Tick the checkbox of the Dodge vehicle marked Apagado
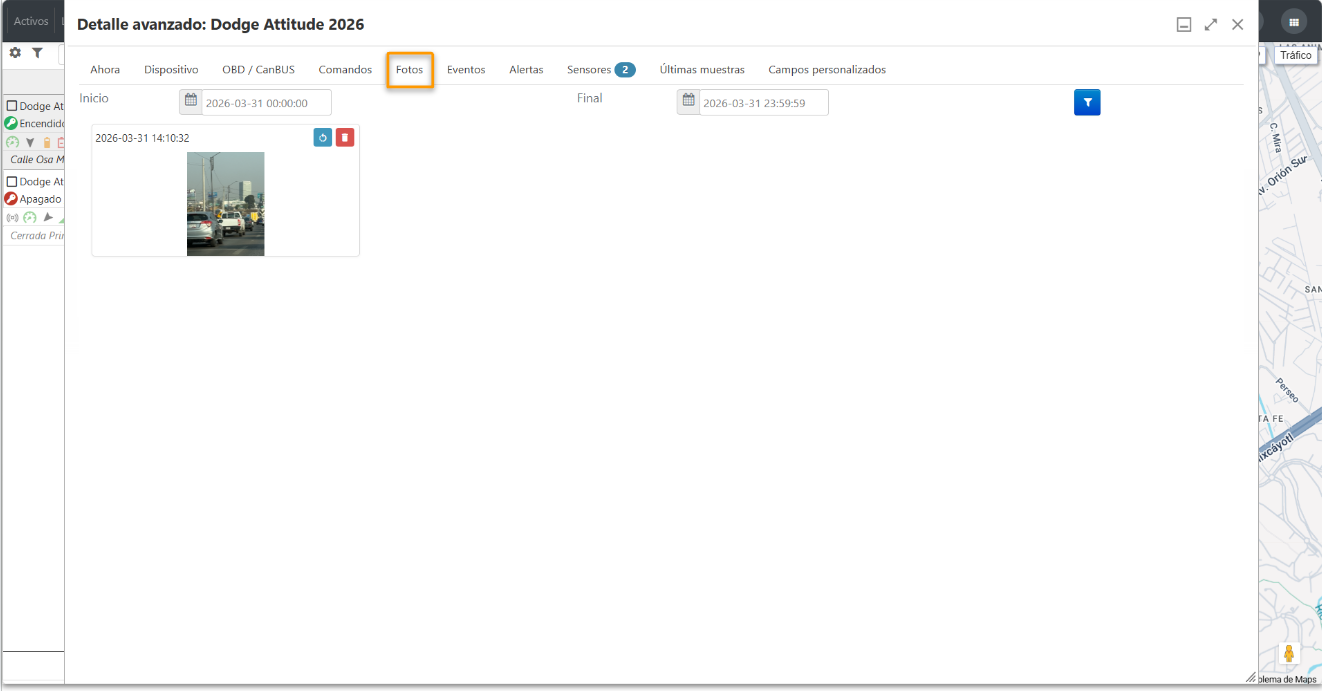The height and width of the screenshot is (691, 1322). click(x=12, y=182)
